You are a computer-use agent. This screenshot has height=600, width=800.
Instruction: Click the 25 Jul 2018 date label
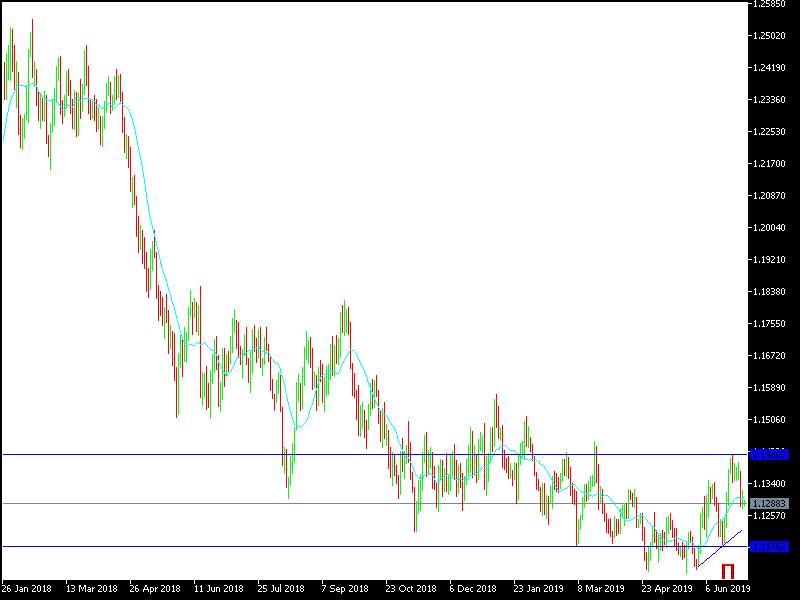click(281, 589)
